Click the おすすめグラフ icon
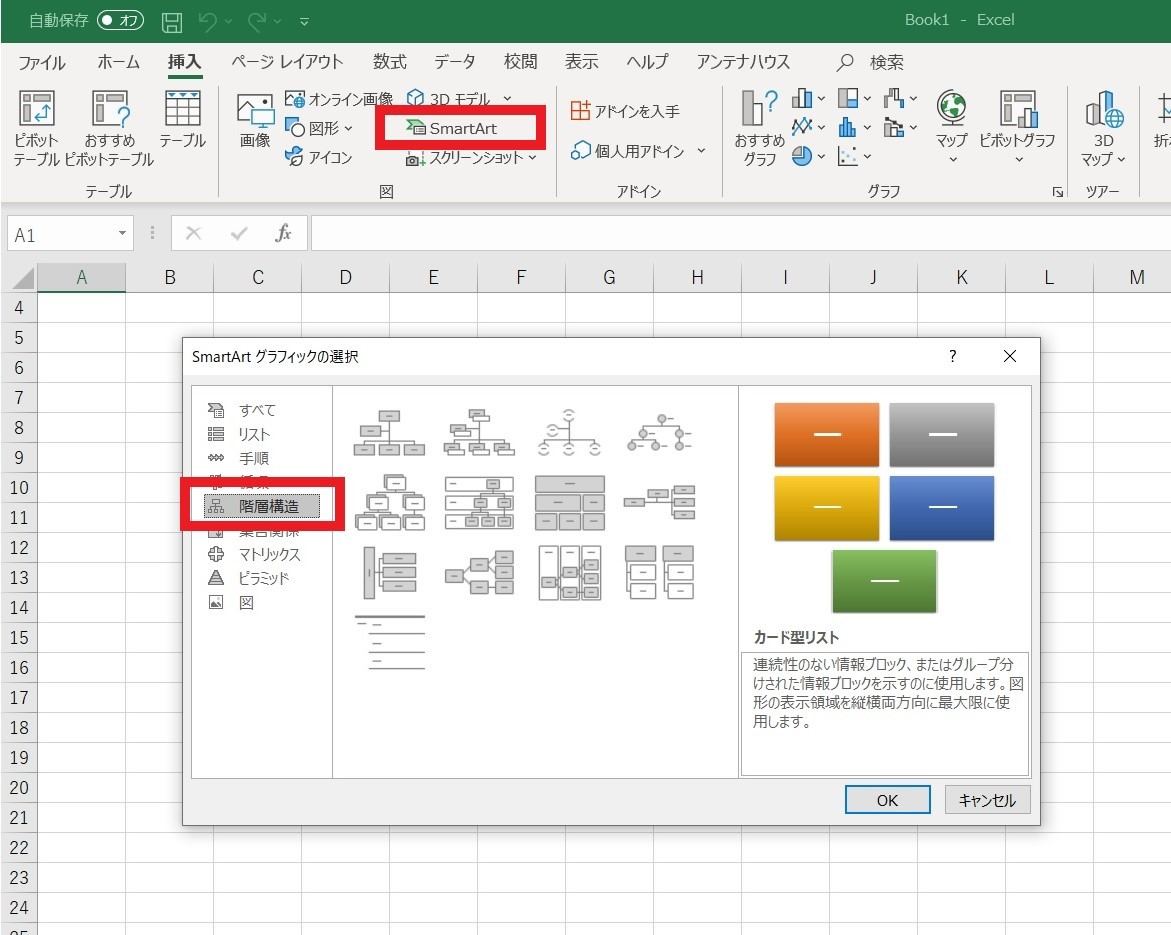 click(760, 128)
